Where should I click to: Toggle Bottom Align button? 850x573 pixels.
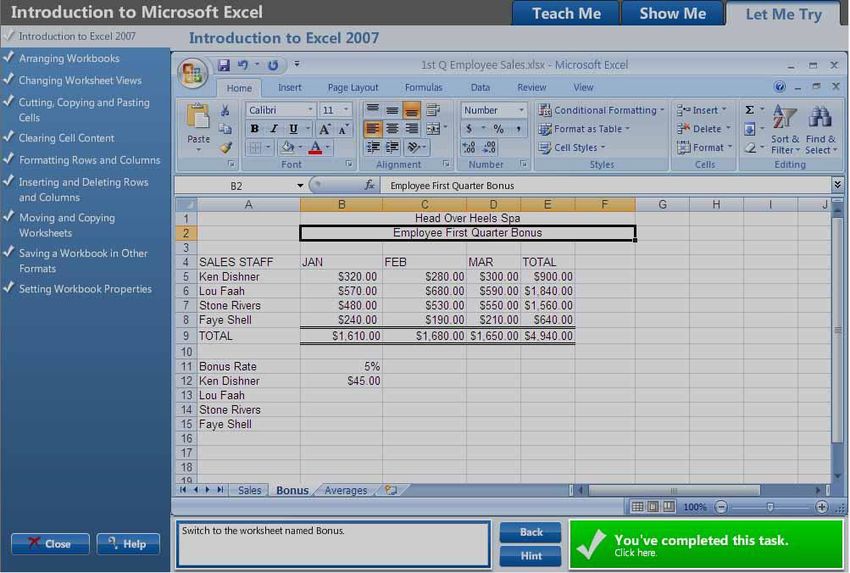411,111
